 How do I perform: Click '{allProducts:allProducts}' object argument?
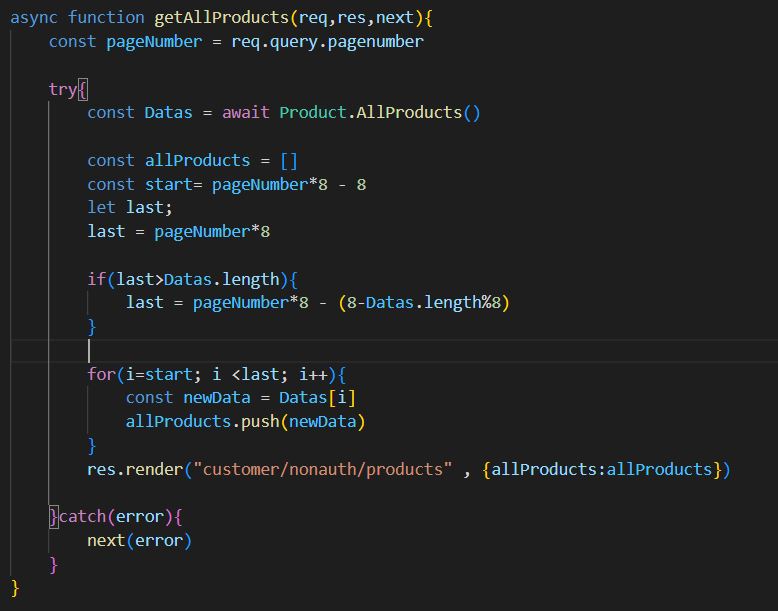tap(602, 470)
